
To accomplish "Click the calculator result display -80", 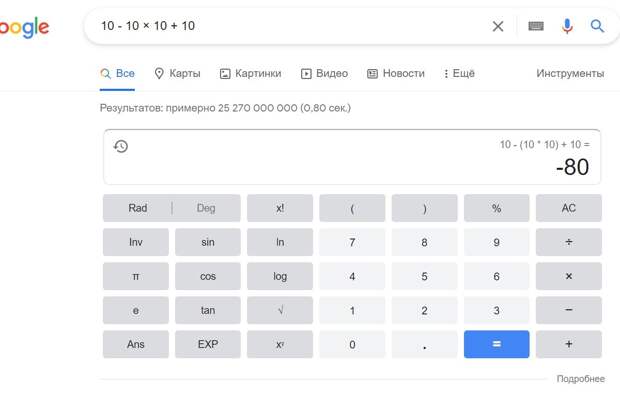I will click(x=572, y=167).
